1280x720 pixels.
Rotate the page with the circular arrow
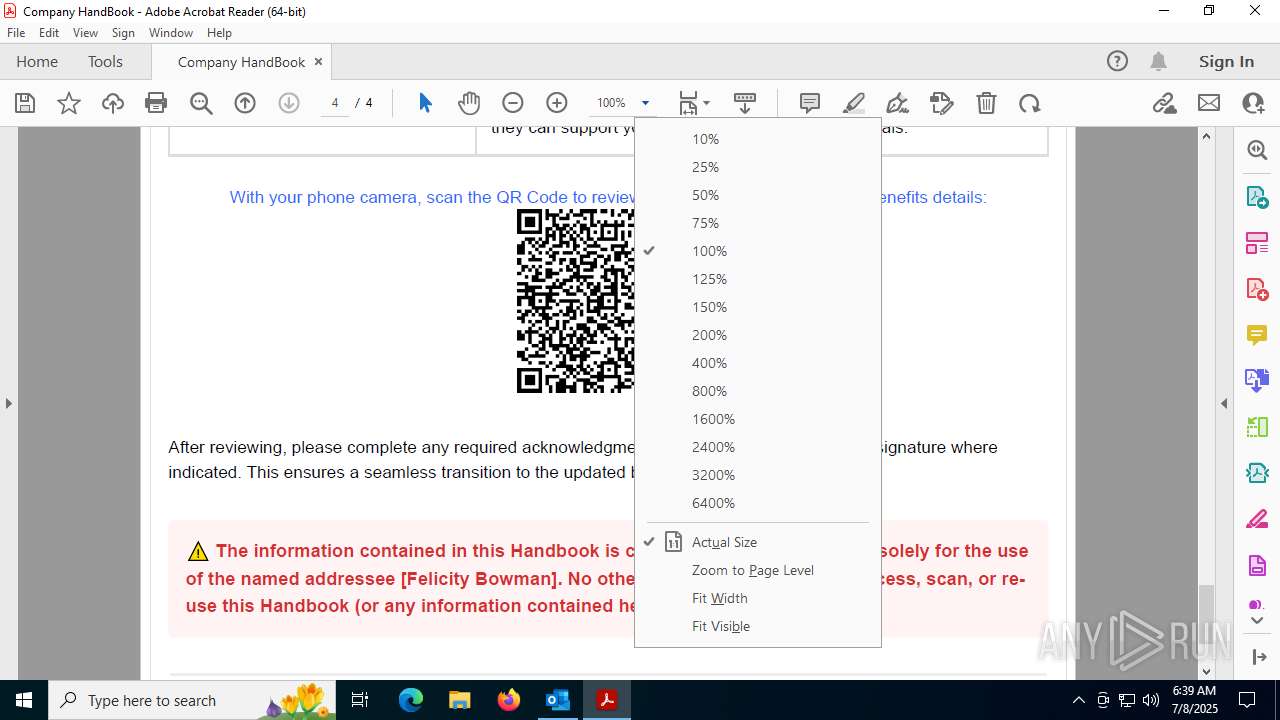[1029, 103]
